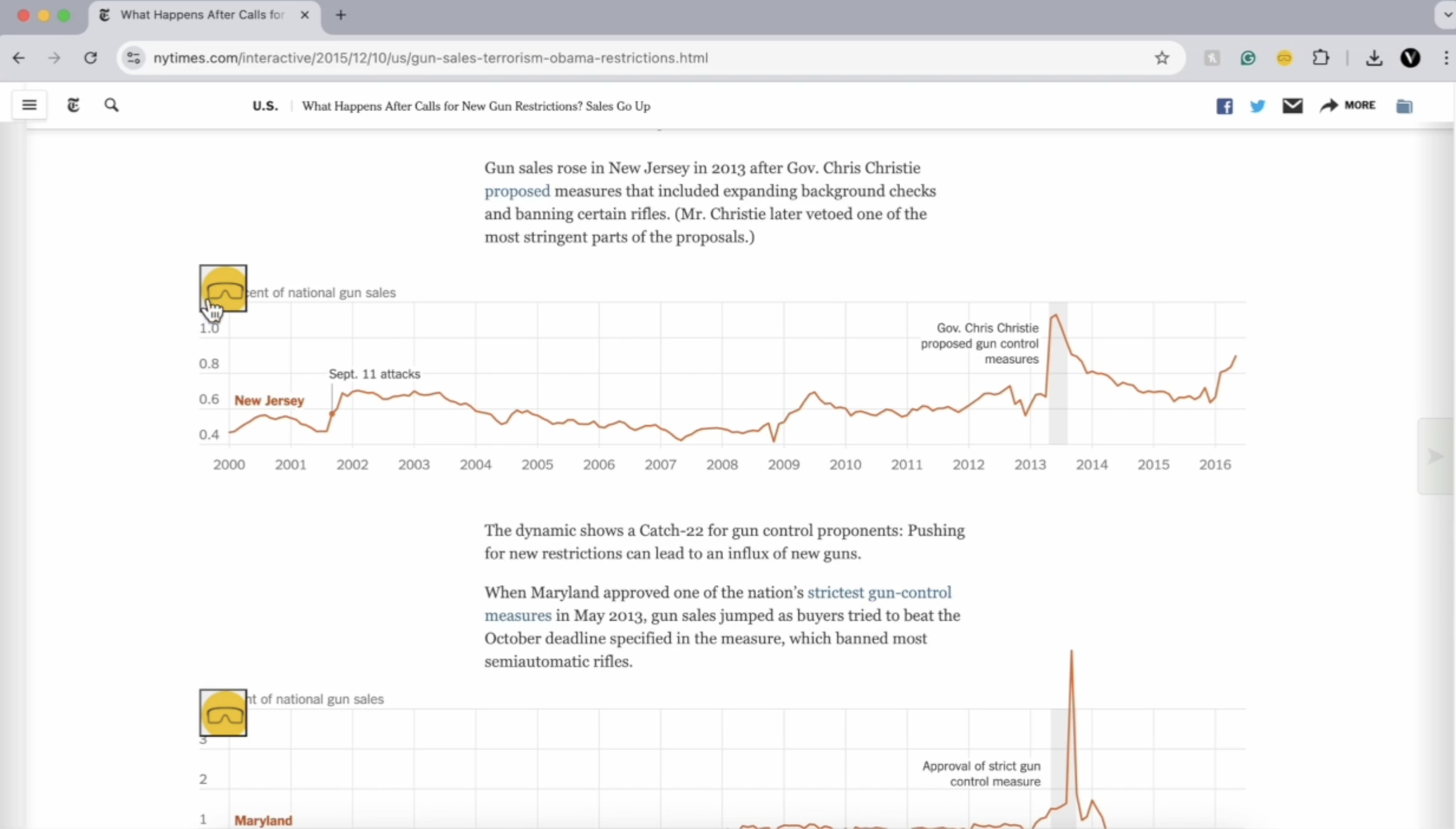
Task: Share article on Twitter
Action: pyautogui.click(x=1258, y=106)
